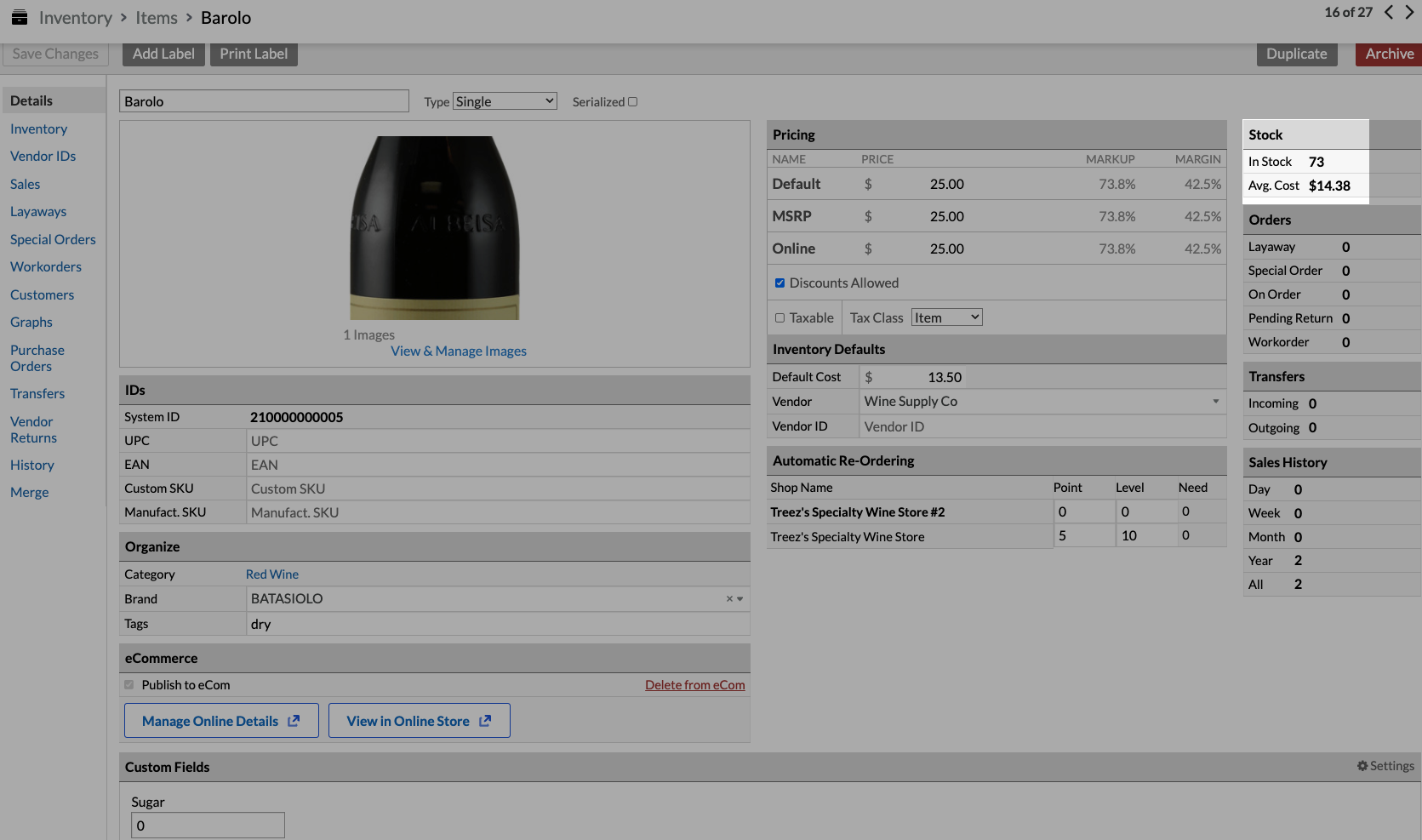Viewport: 1422px width, 840px height.
Task: Click the In Stock value 73
Action: coord(1316,162)
